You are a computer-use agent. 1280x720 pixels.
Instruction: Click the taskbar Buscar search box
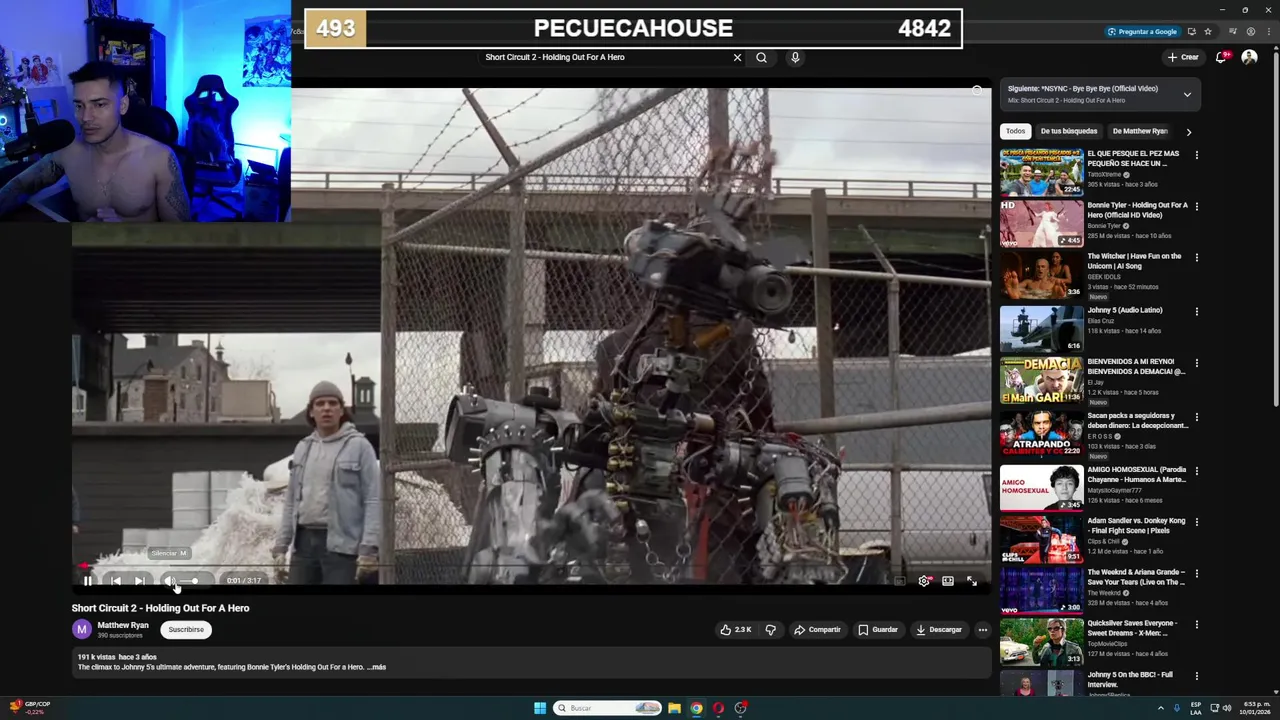tap(608, 708)
